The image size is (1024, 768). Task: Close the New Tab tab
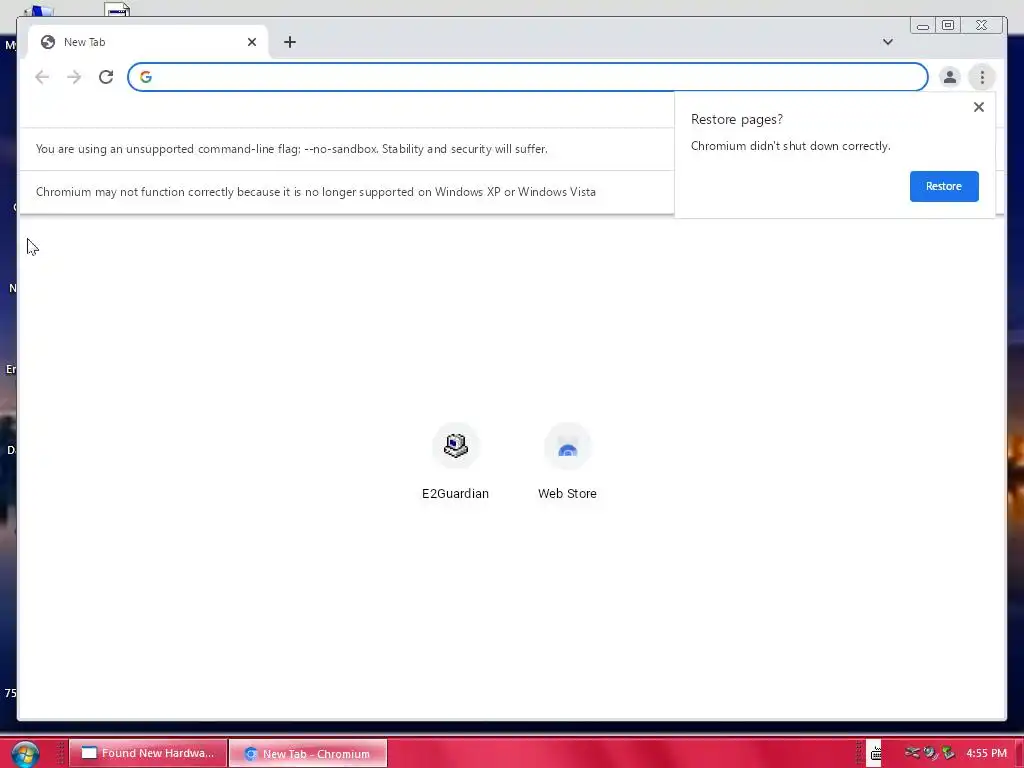click(252, 42)
